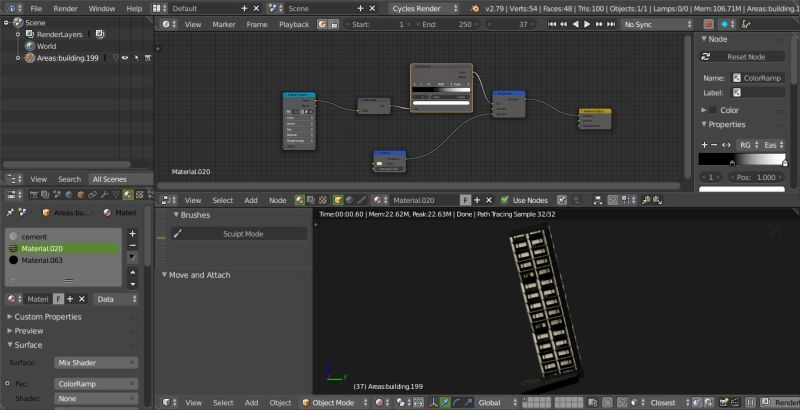Screen dimensions: 800x410
Task: Select texture nodes tree type icon
Action: point(322,200)
